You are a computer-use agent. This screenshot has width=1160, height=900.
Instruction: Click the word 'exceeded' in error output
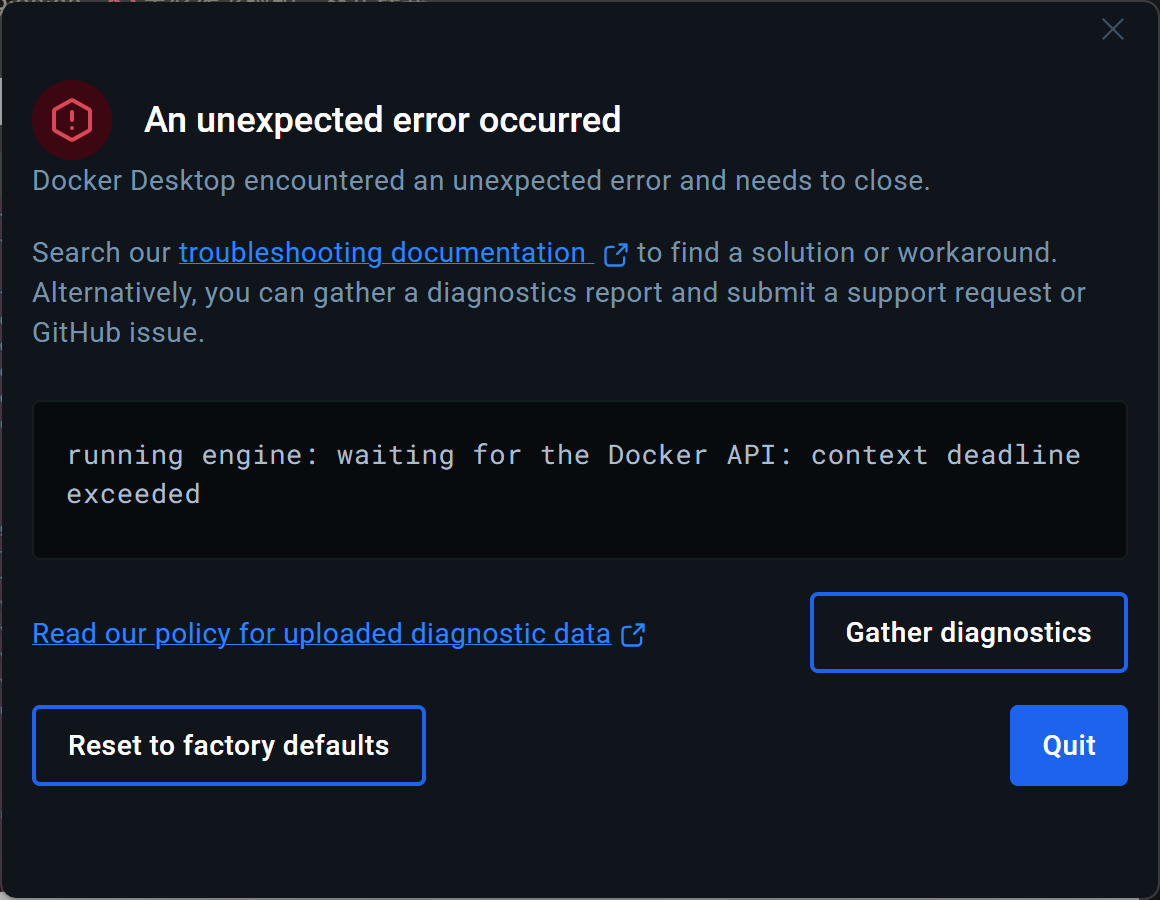[133, 494]
